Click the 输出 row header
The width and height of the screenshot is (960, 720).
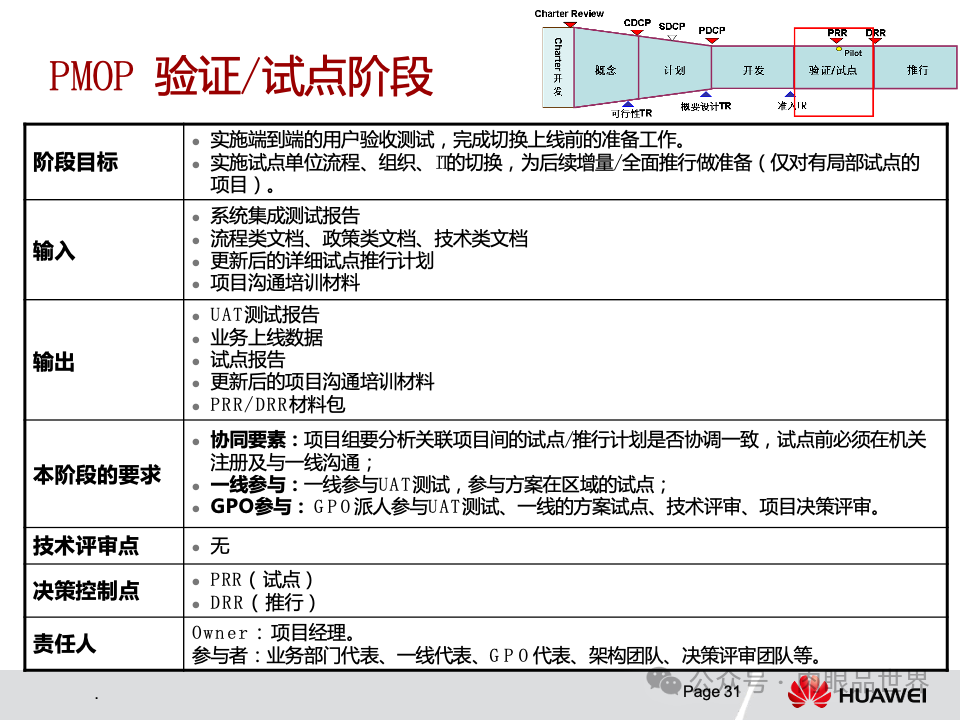click(x=54, y=361)
